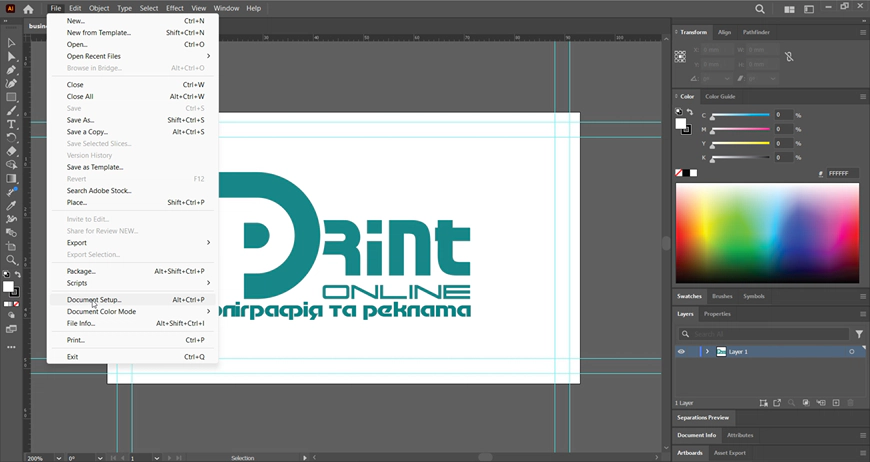Click the Home icon

coord(28,9)
